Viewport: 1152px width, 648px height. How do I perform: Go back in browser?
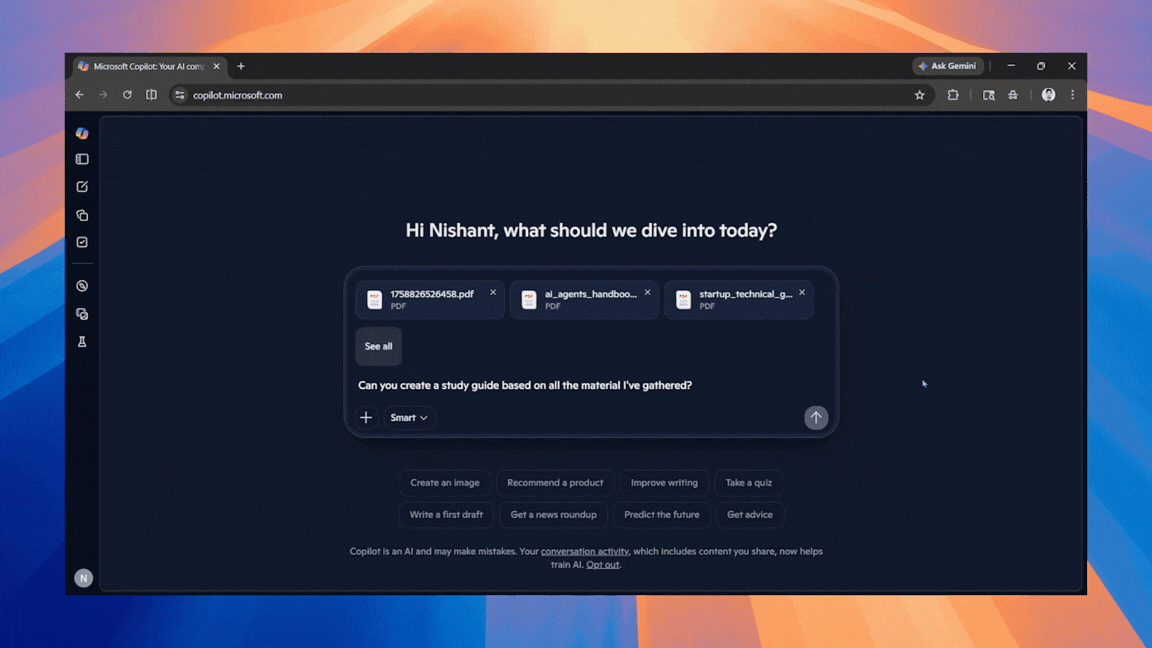(79, 95)
